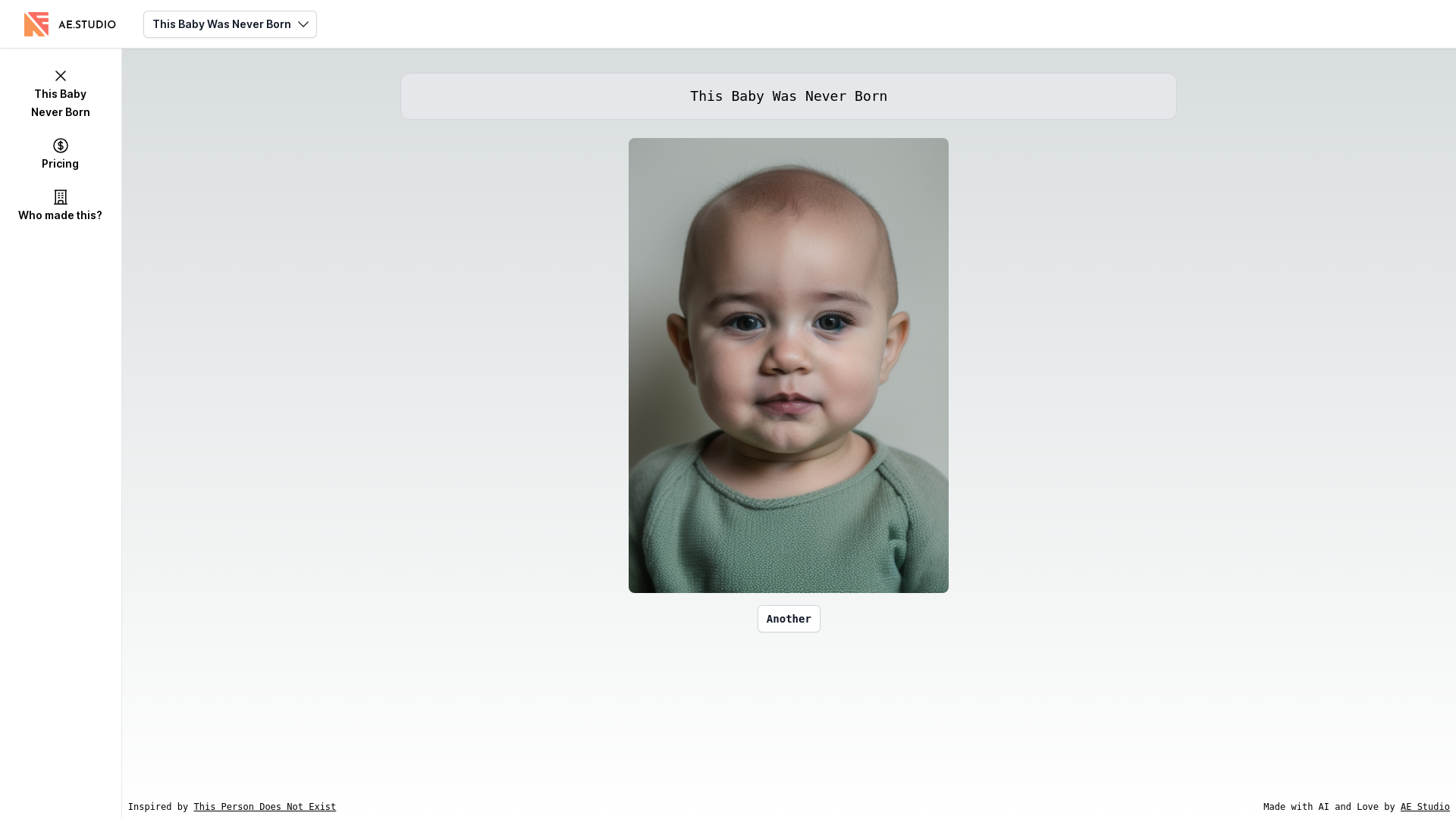The height and width of the screenshot is (819, 1456).
Task: Open the Pricing sidebar label
Action: (61, 164)
